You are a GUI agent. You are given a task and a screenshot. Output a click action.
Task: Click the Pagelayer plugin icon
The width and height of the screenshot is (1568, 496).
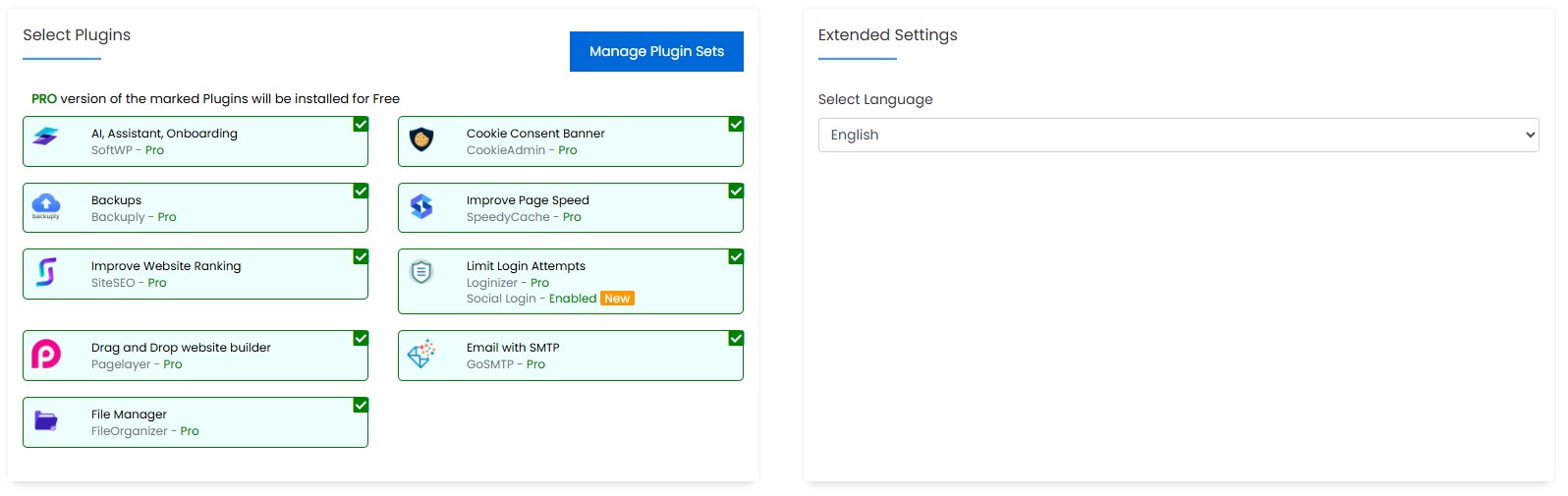46,354
